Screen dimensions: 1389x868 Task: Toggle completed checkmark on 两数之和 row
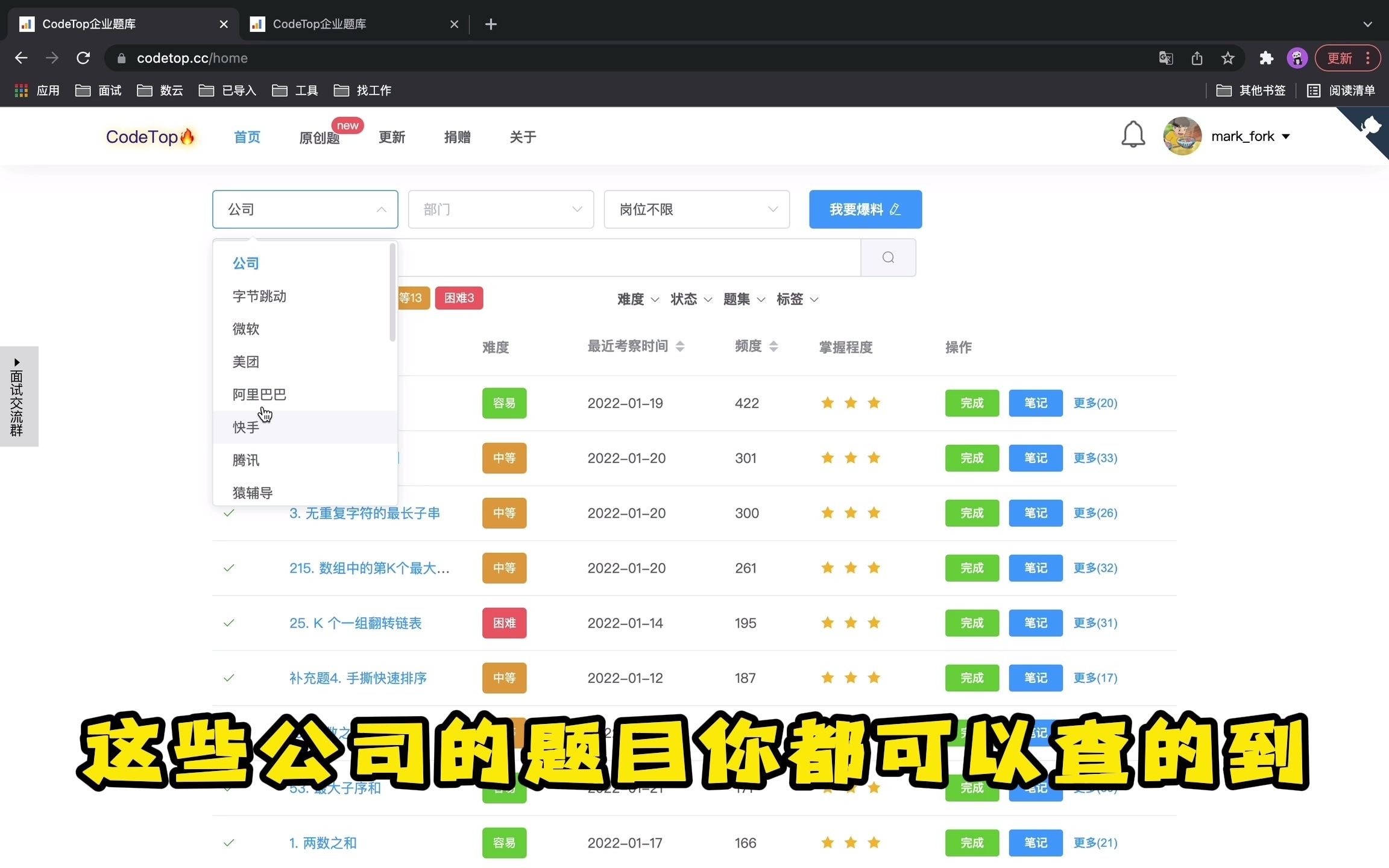229,843
